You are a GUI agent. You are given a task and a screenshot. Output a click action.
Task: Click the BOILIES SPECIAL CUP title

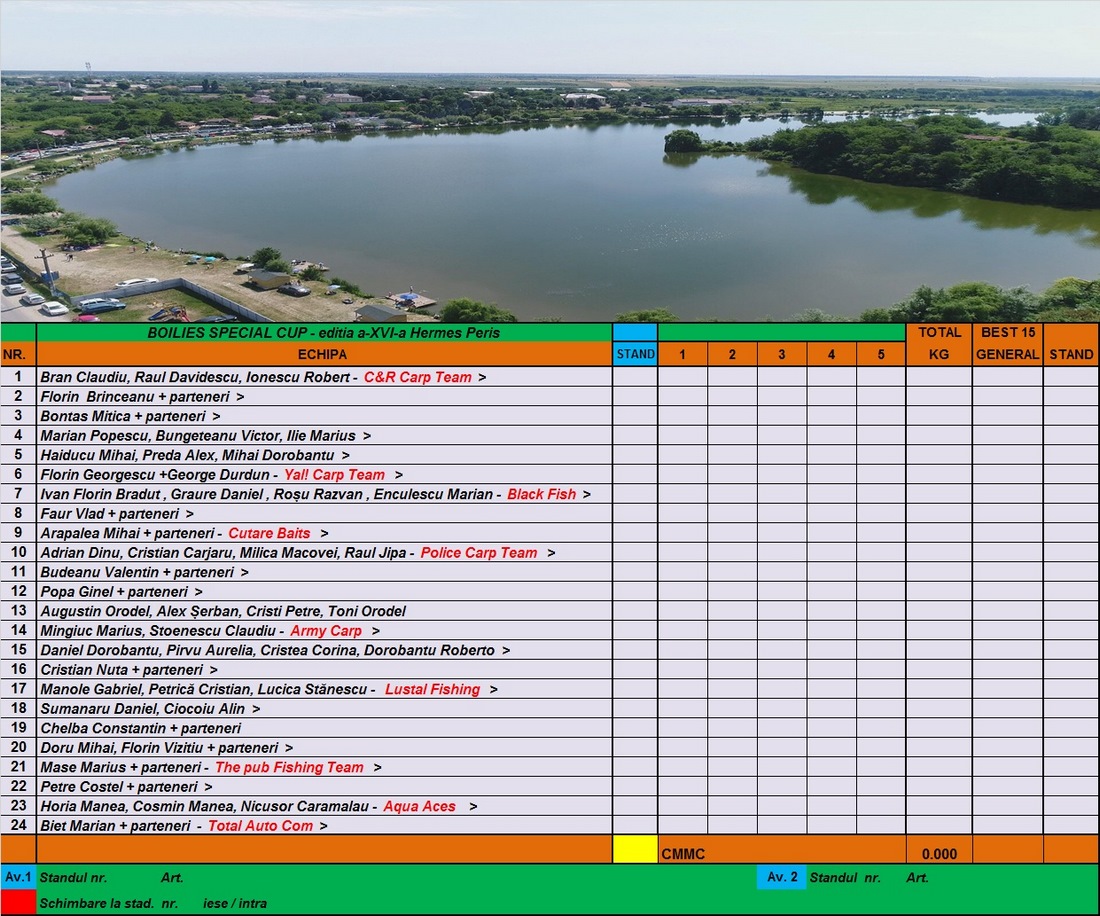323,332
